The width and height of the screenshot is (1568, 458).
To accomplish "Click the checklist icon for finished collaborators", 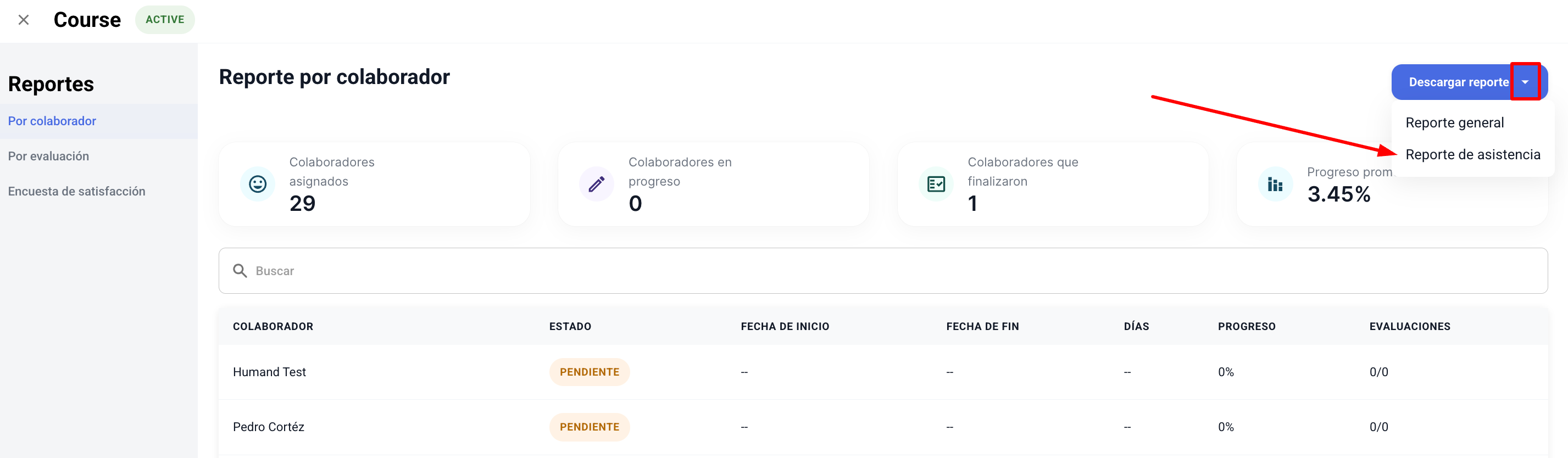I will [936, 183].
